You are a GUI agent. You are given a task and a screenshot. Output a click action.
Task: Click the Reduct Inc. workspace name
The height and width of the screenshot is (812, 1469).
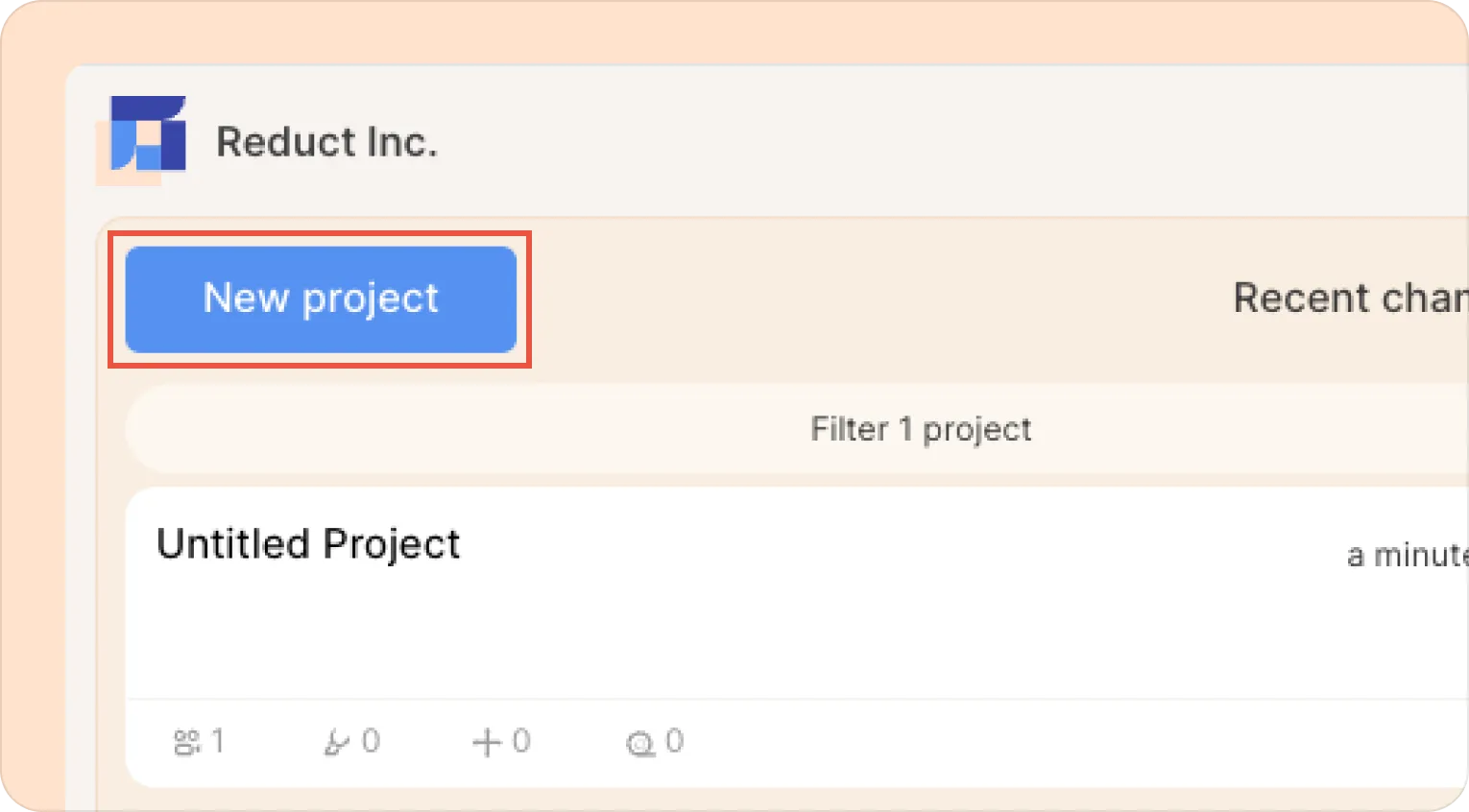point(326,142)
